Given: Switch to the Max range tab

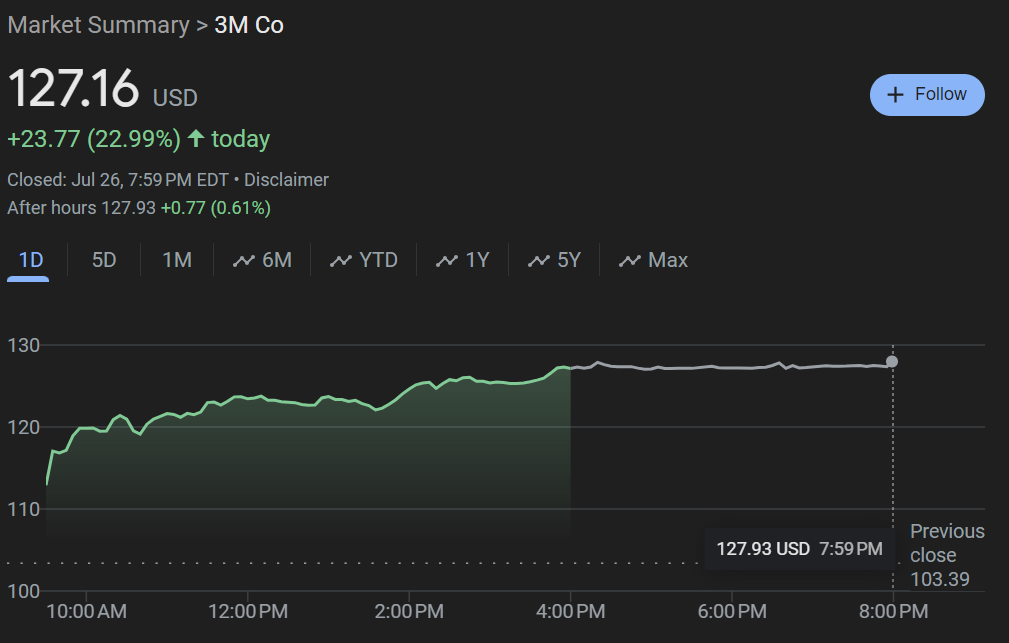Looking at the screenshot, I should (x=653, y=260).
